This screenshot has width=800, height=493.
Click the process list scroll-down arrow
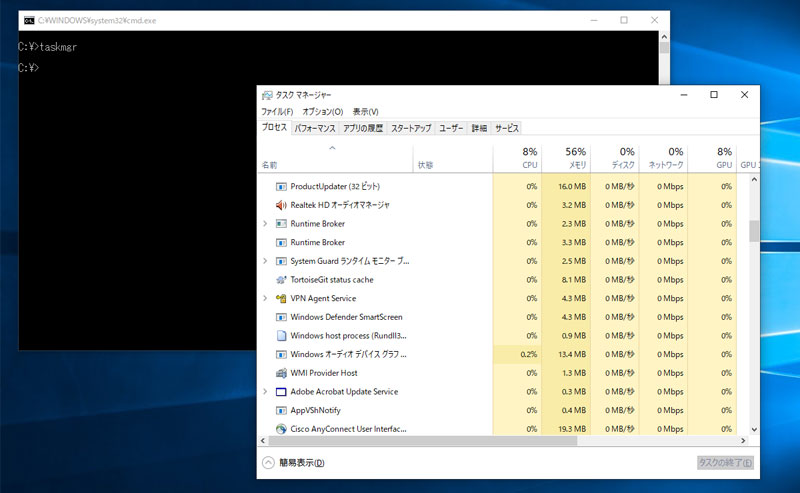tap(754, 430)
